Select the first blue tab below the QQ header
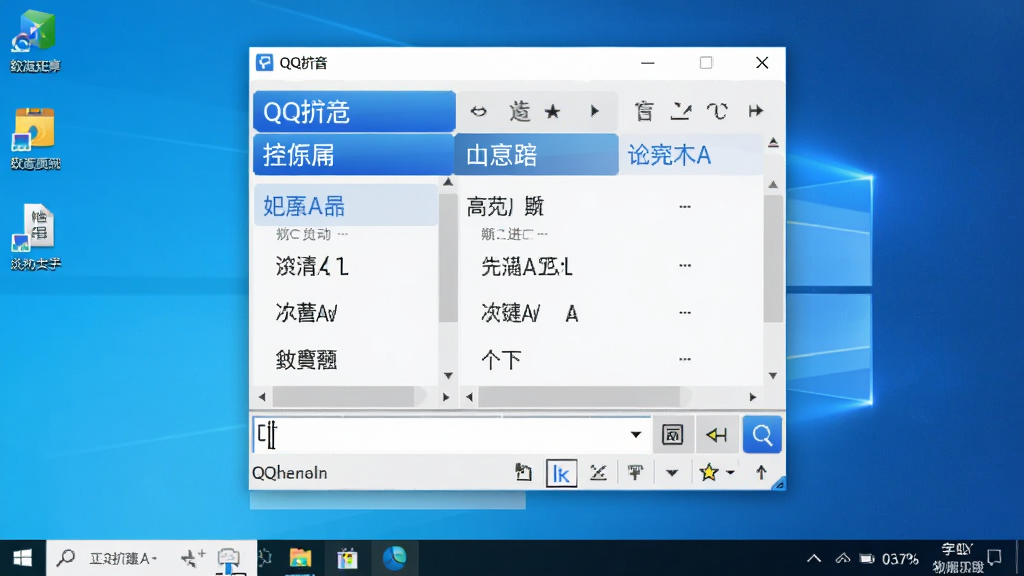The width and height of the screenshot is (1024, 576). [354, 155]
